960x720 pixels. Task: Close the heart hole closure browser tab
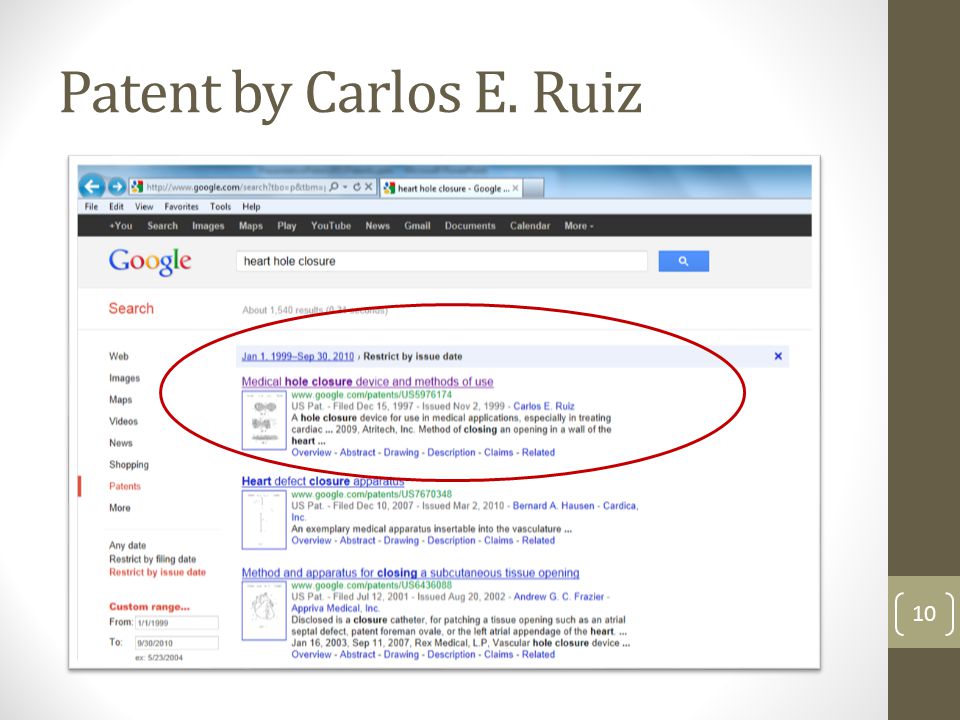(x=515, y=188)
